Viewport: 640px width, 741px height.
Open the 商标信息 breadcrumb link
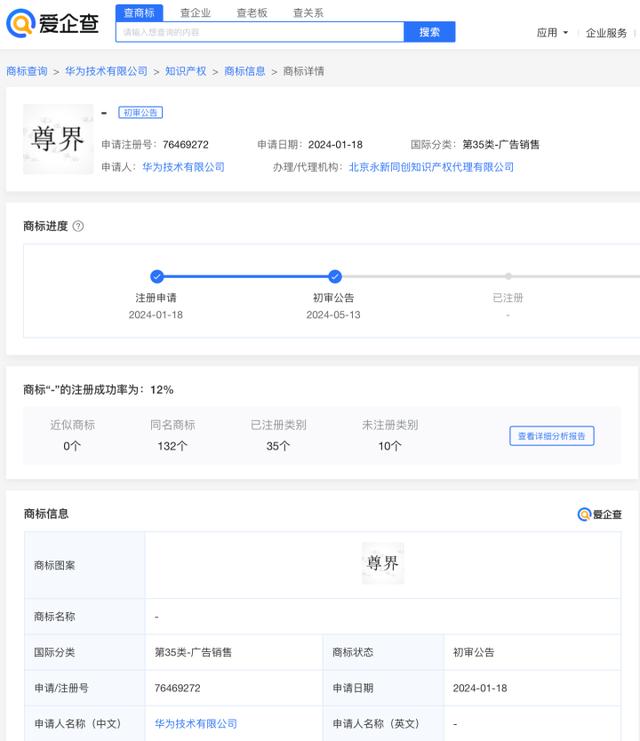coord(244,71)
